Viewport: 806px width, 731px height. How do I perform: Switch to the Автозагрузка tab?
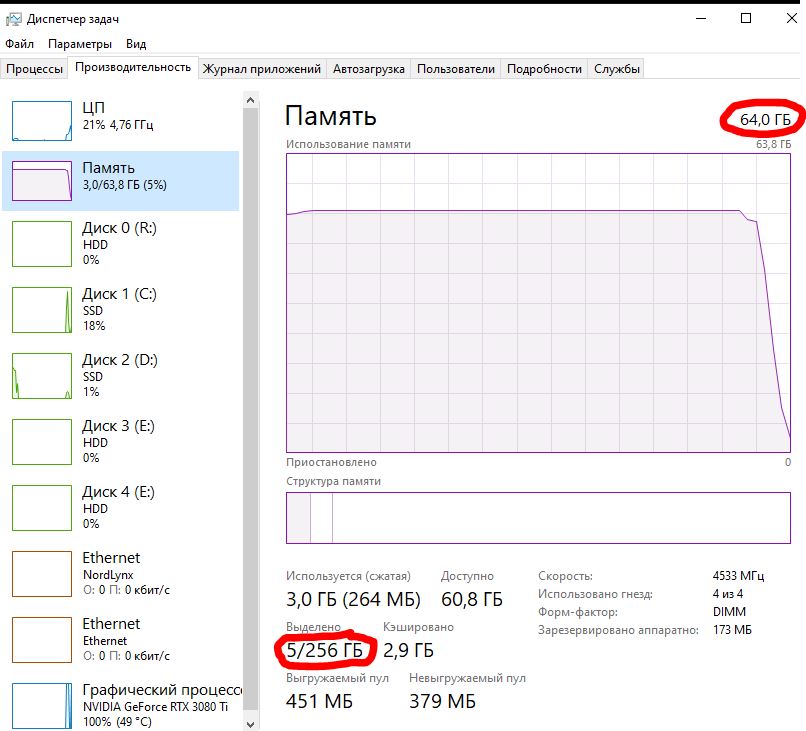coord(369,69)
